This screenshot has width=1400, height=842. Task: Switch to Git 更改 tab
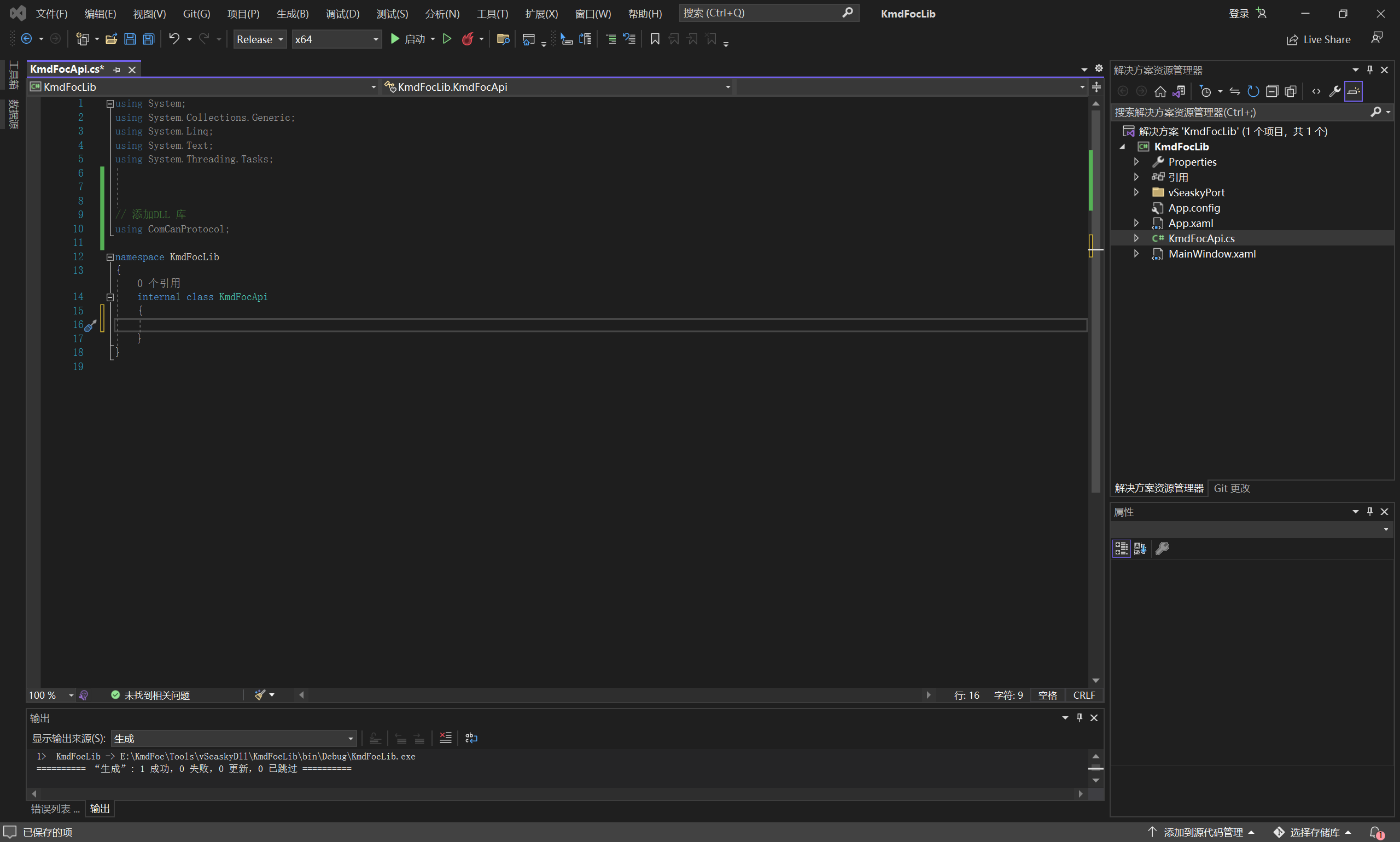(x=1232, y=488)
